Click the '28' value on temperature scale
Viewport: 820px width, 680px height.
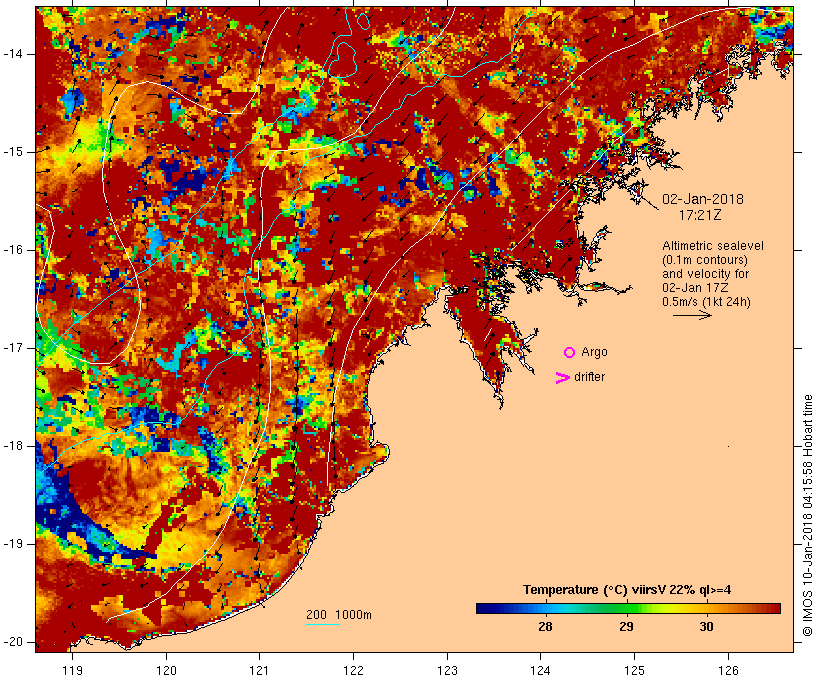545,627
